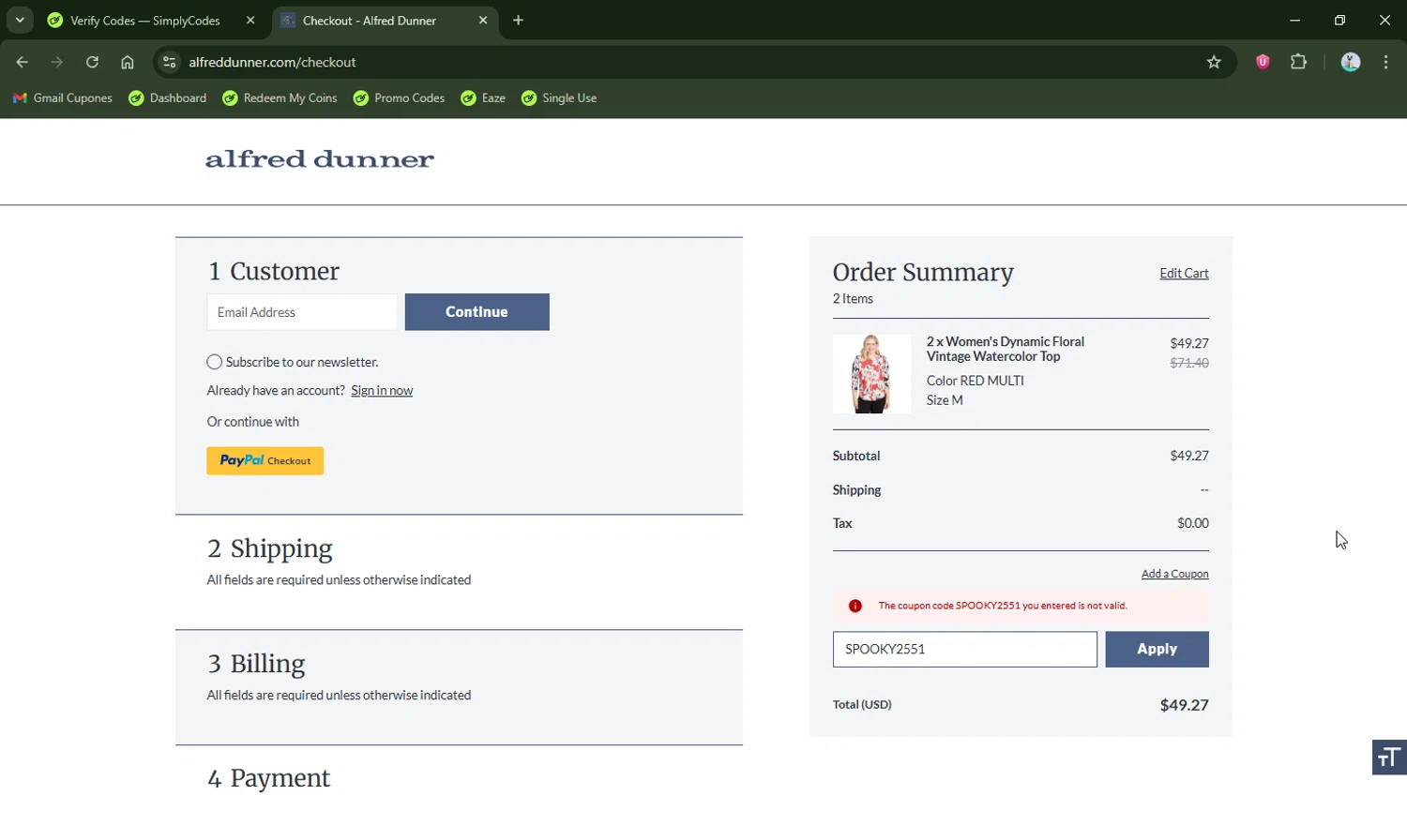Click the 4 Payment section heading
Image resolution: width=1407 pixels, height=840 pixels.
coord(269,779)
